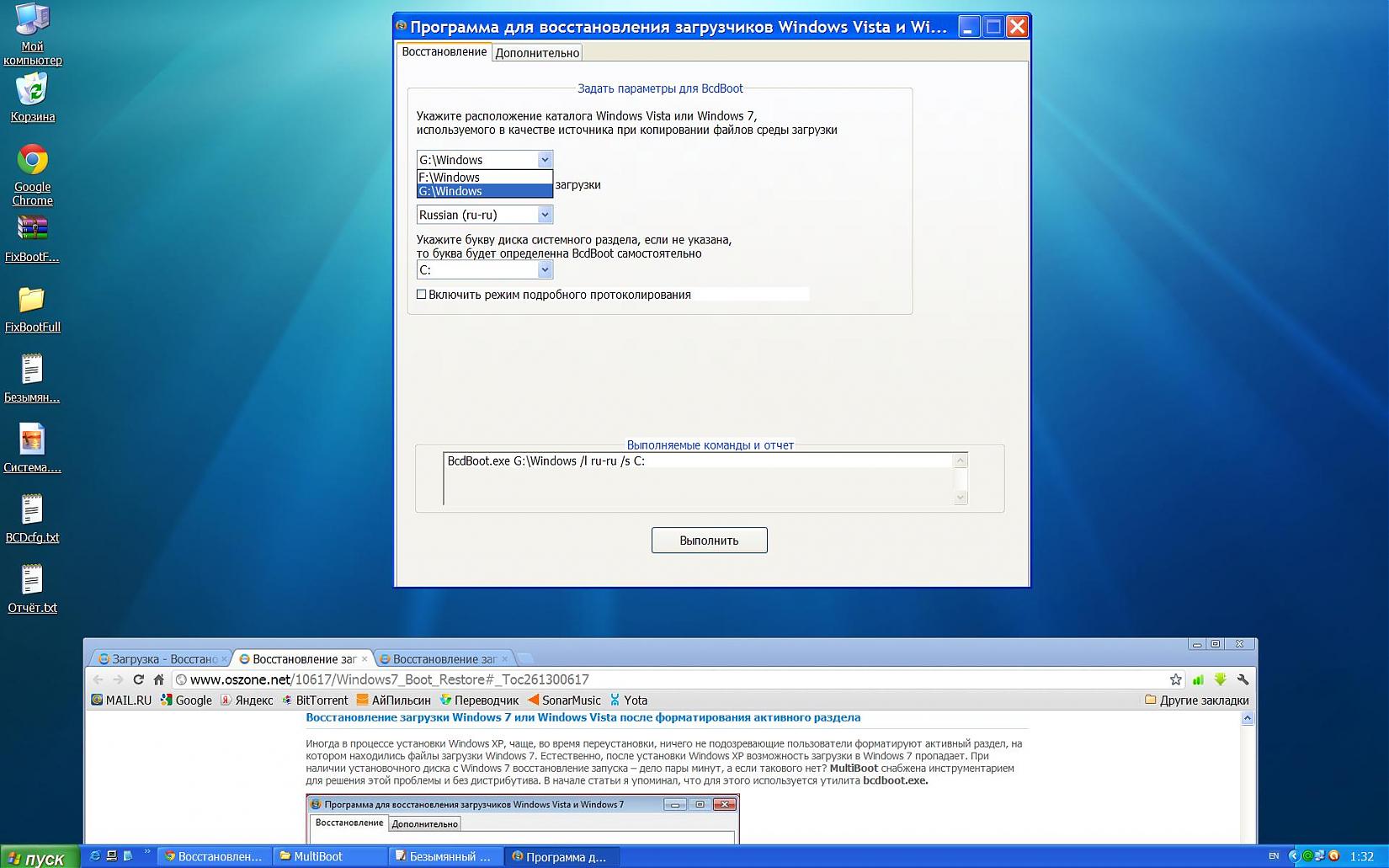Select the Безымян... text file icon

point(32,378)
